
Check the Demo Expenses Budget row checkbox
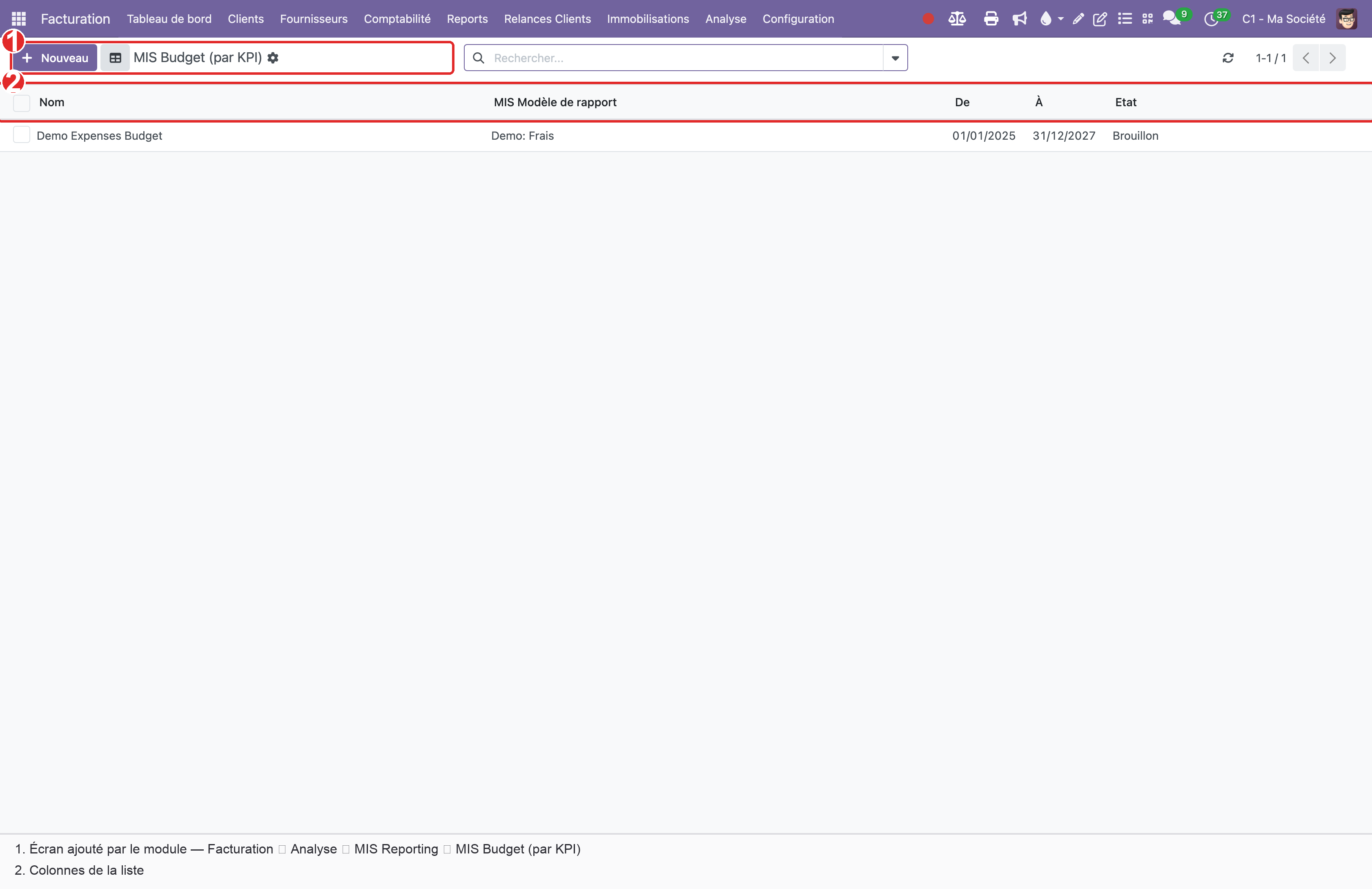click(21, 135)
